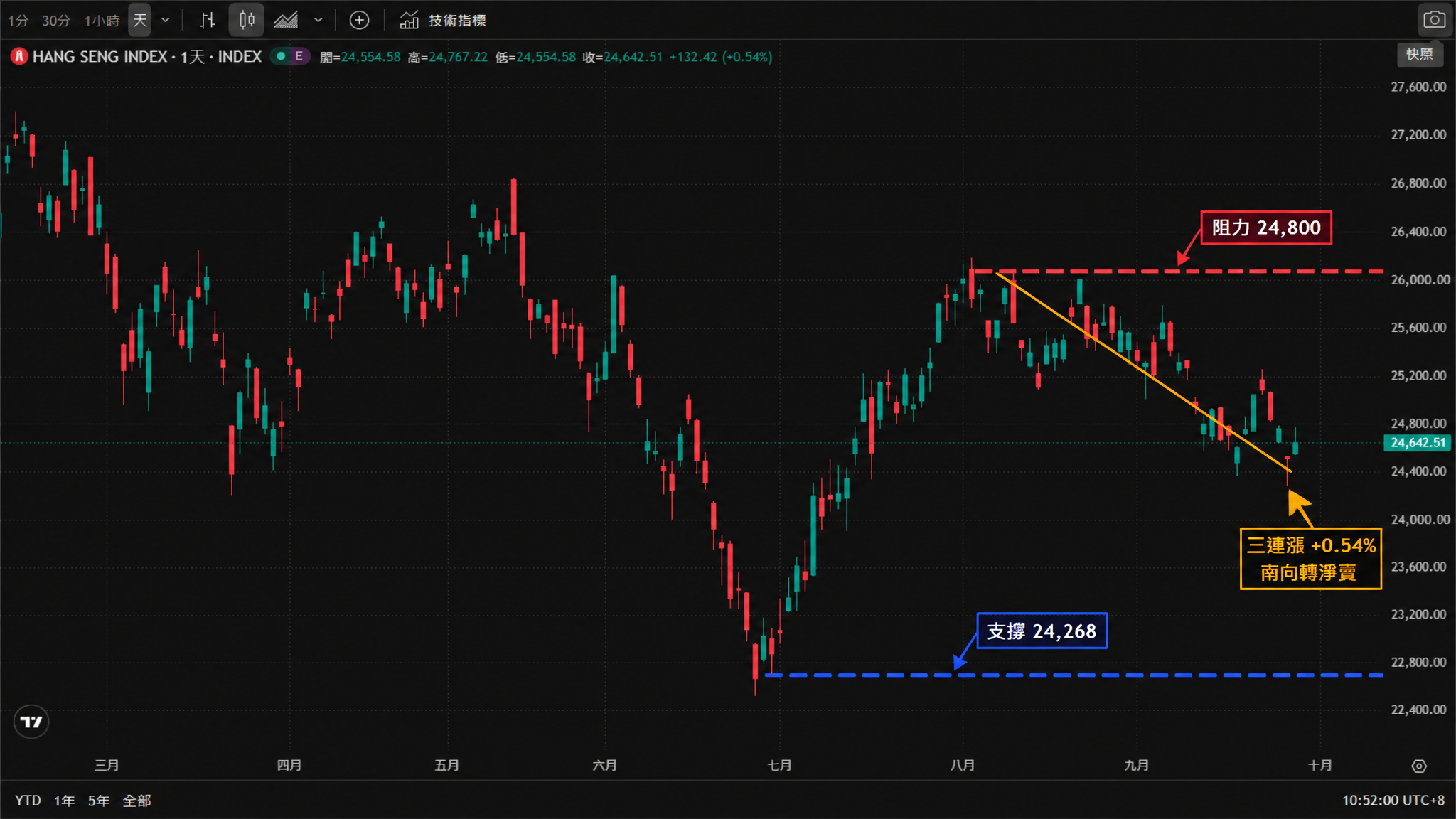Click the 十月 time axis label
The height and width of the screenshot is (819, 1456).
click(x=1320, y=766)
